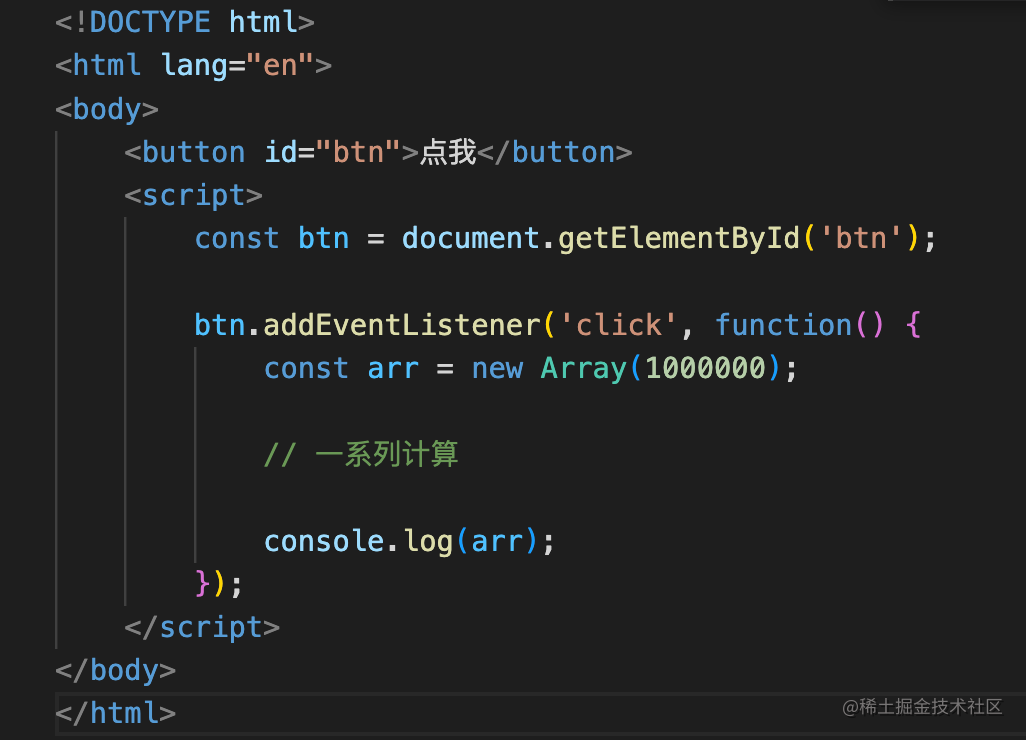Click the getElementById method name
The image size is (1026, 740).
(680, 238)
